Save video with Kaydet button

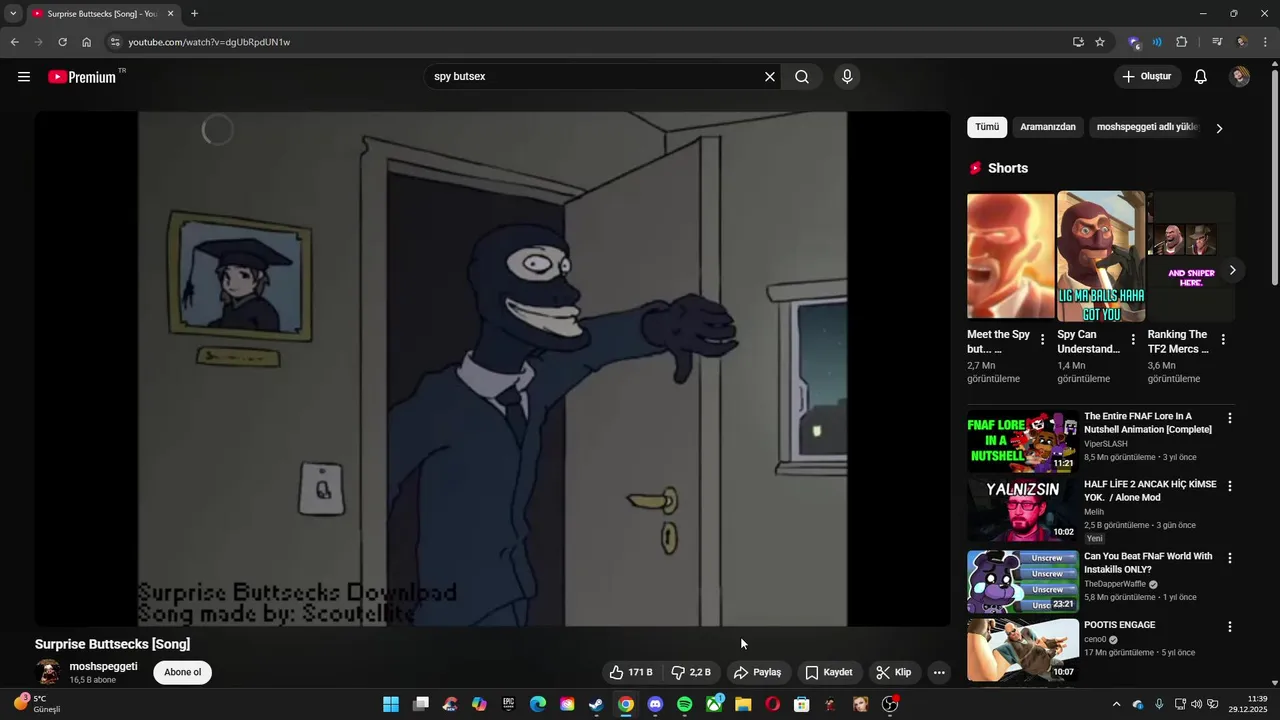829,672
